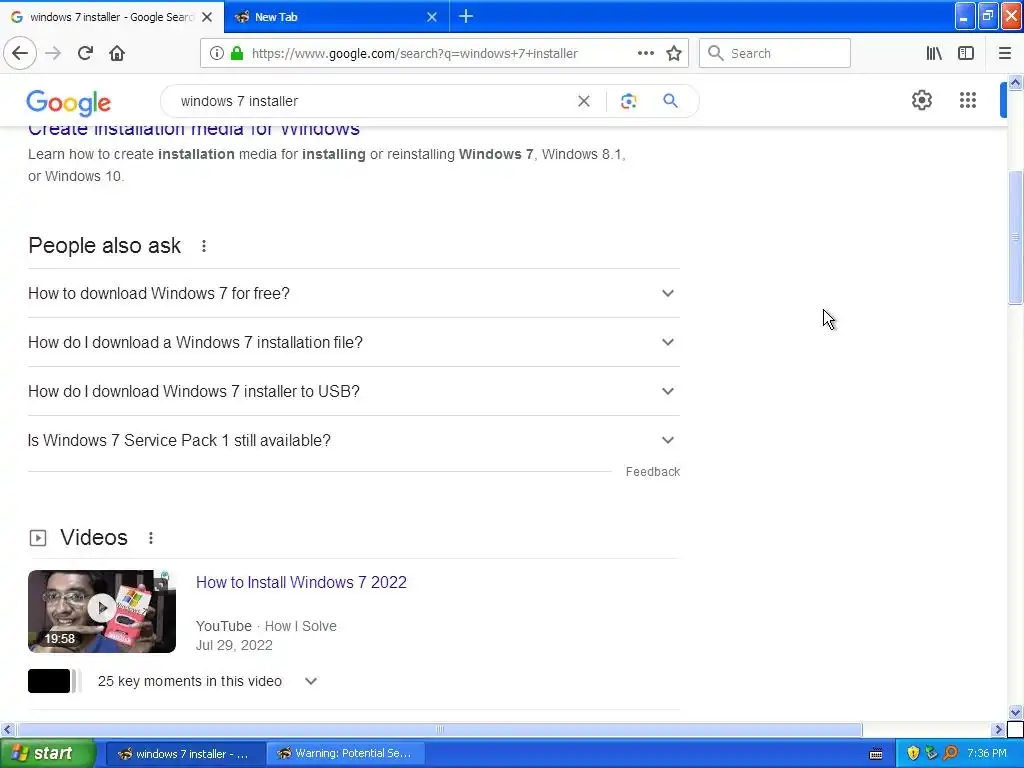The image size is (1024, 768).
Task: Toggle the sidebar view icon
Action: (x=966, y=53)
